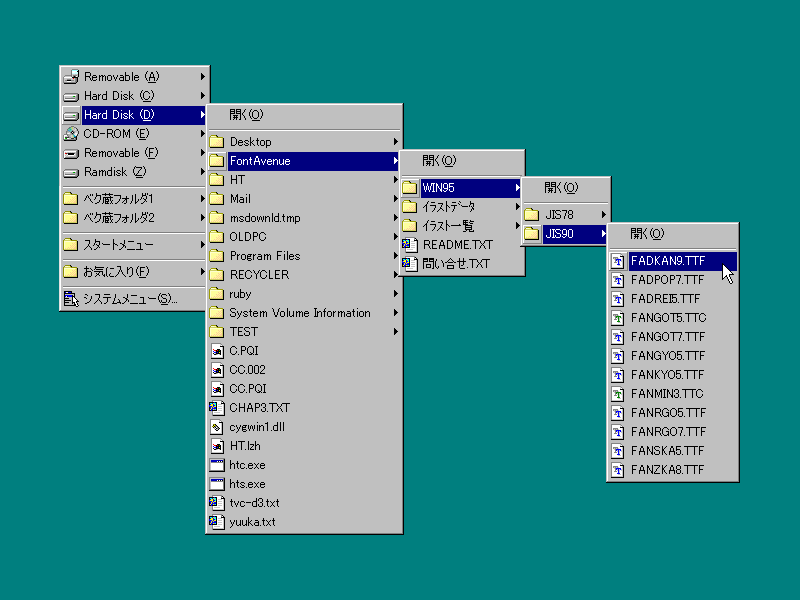Open the HT folder entry
The height and width of the screenshot is (600, 800).
click(305, 180)
